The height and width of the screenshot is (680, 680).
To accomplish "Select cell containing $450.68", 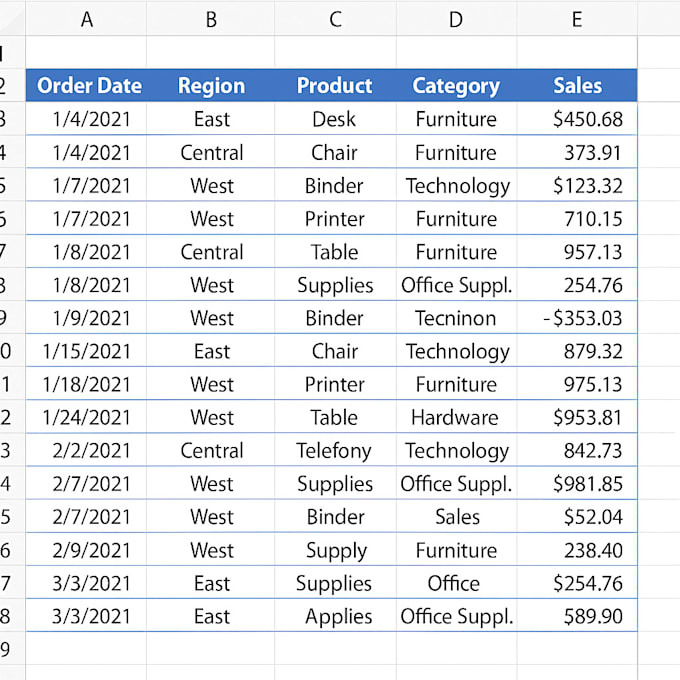I will tap(587, 120).
